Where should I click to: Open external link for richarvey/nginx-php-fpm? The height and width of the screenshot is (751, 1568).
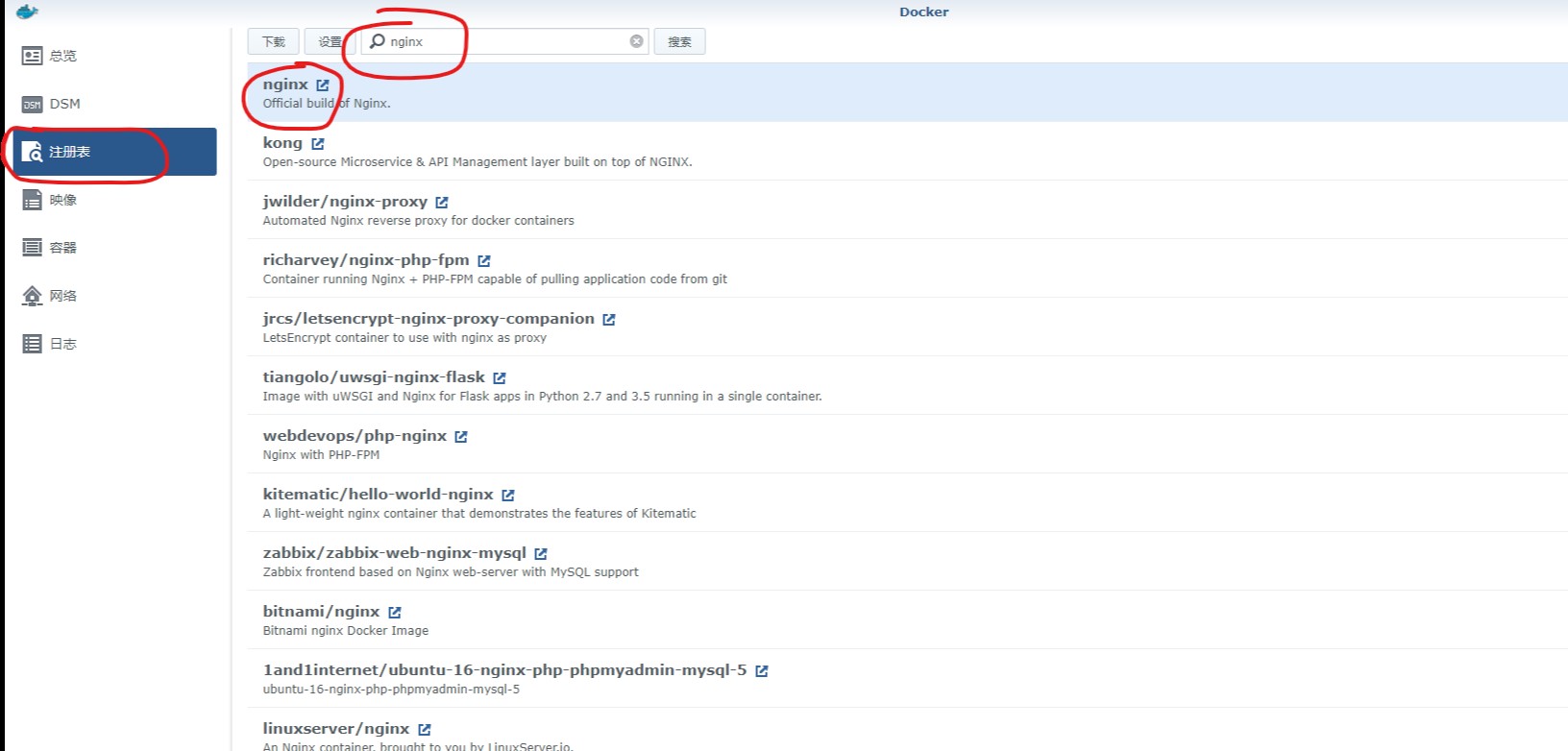coord(484,261)
